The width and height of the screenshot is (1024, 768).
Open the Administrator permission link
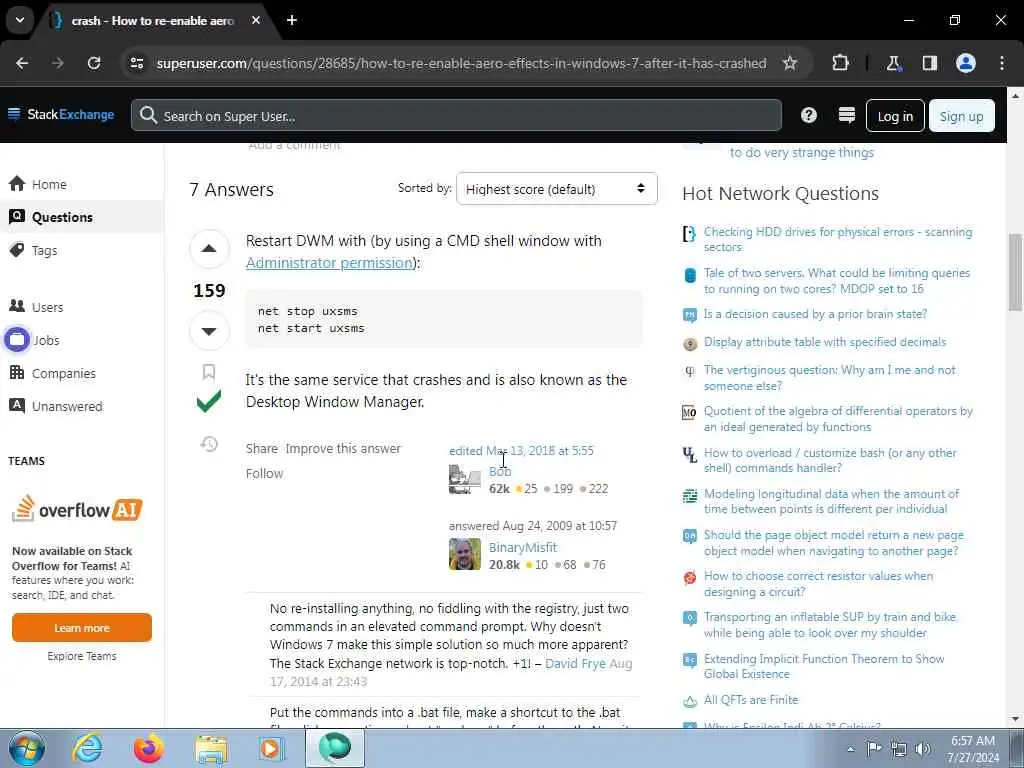tap(329, 263)
